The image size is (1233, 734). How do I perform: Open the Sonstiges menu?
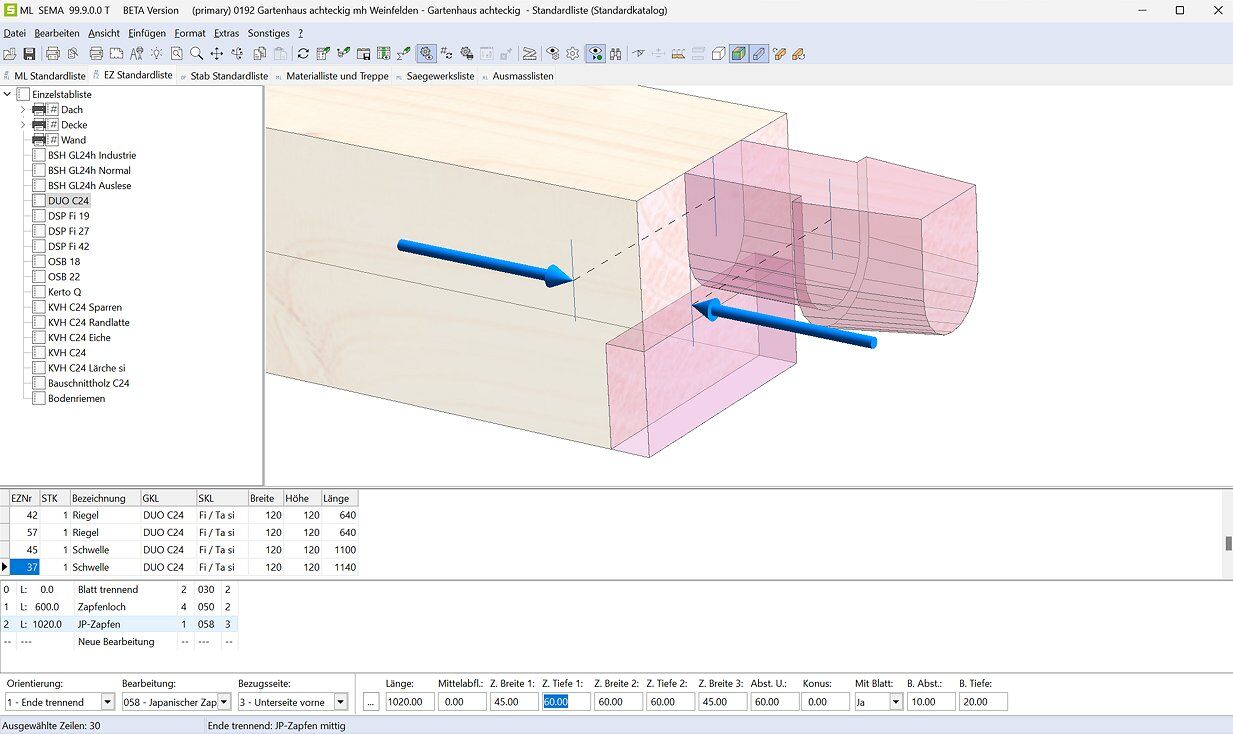[269, 33]
